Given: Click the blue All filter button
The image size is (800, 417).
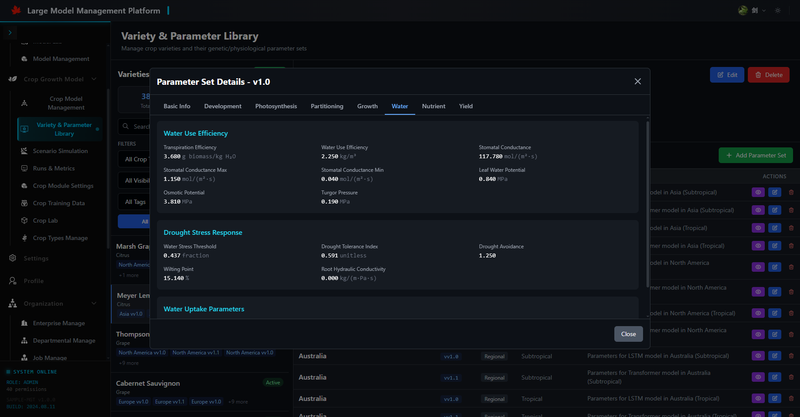Looking at the screenshot, I should point(134,222).
